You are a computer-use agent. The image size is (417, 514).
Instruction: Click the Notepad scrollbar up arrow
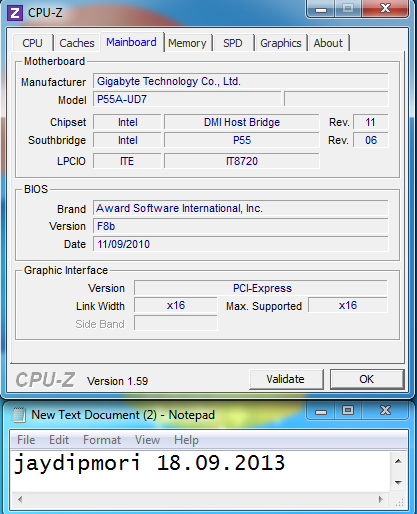pos(398,461)
